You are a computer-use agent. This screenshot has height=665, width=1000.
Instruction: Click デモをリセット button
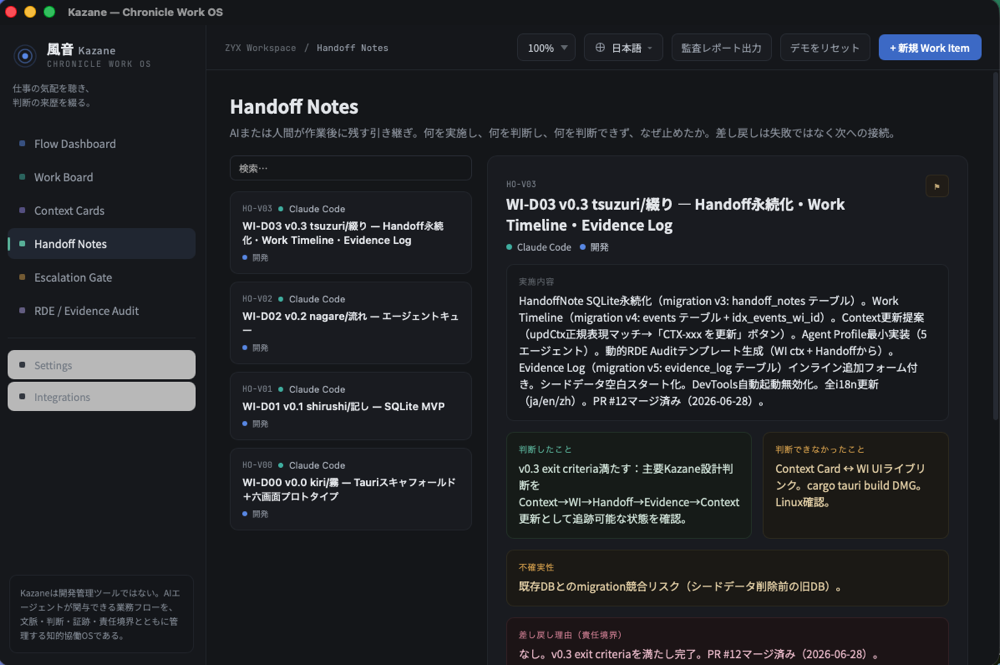[825, 48]
